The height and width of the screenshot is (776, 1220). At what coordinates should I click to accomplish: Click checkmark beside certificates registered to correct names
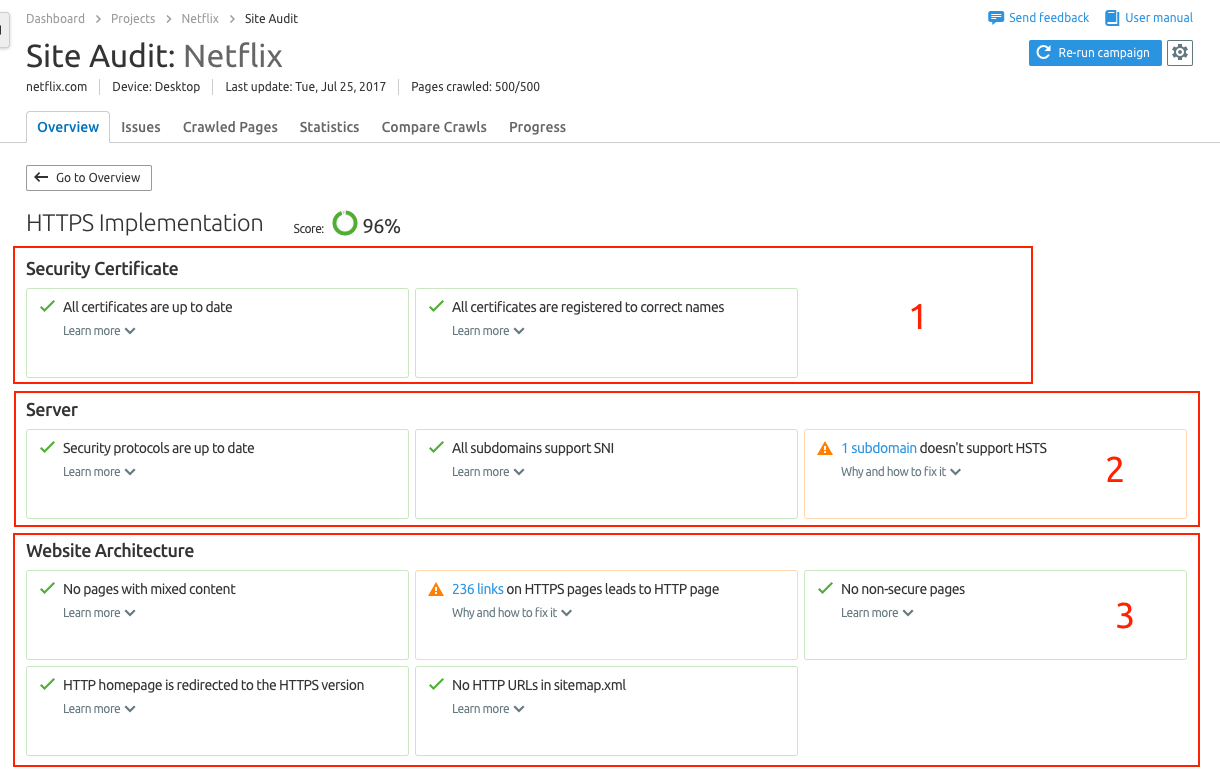click(435, 307)
